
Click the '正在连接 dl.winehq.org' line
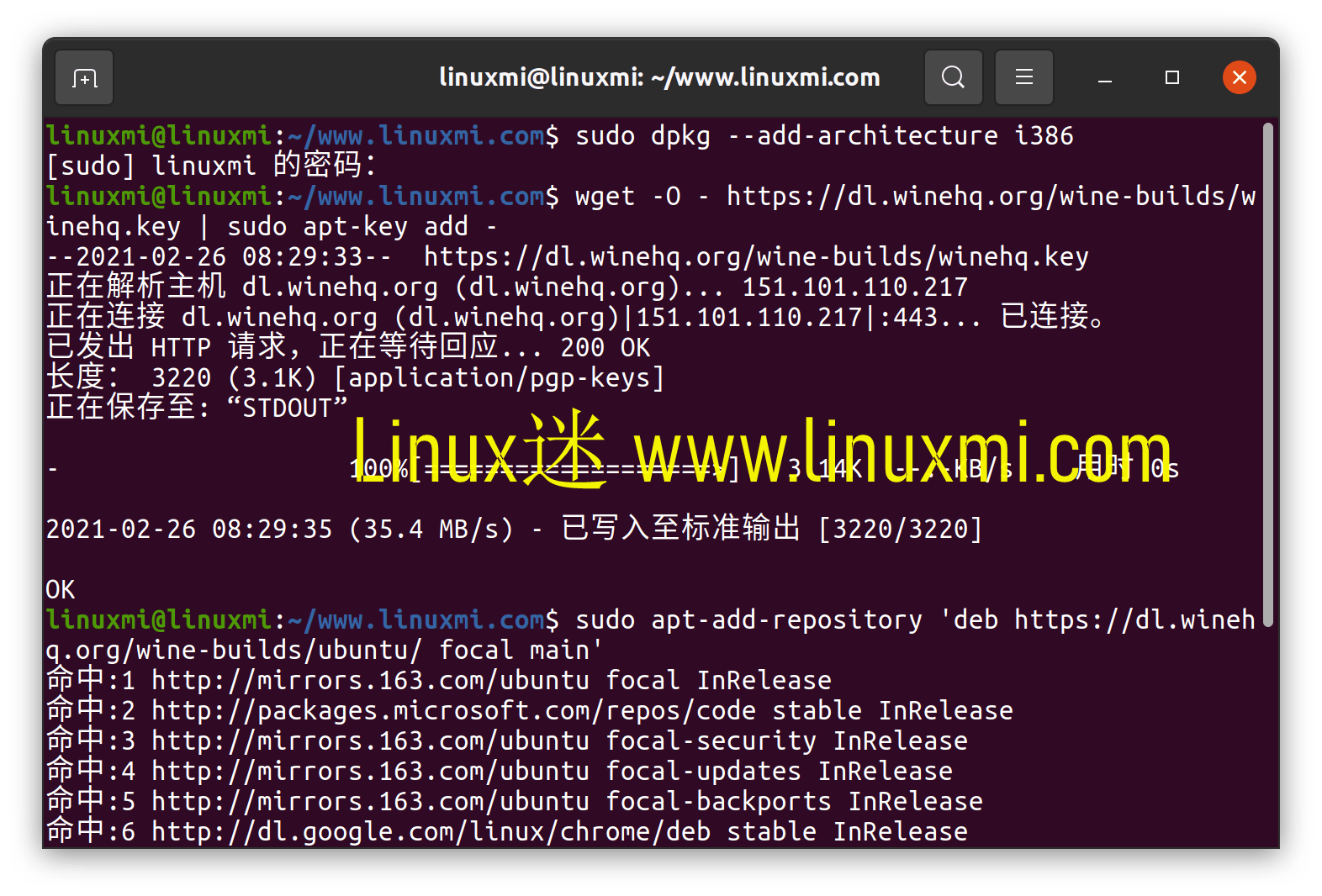pos(576,318)
